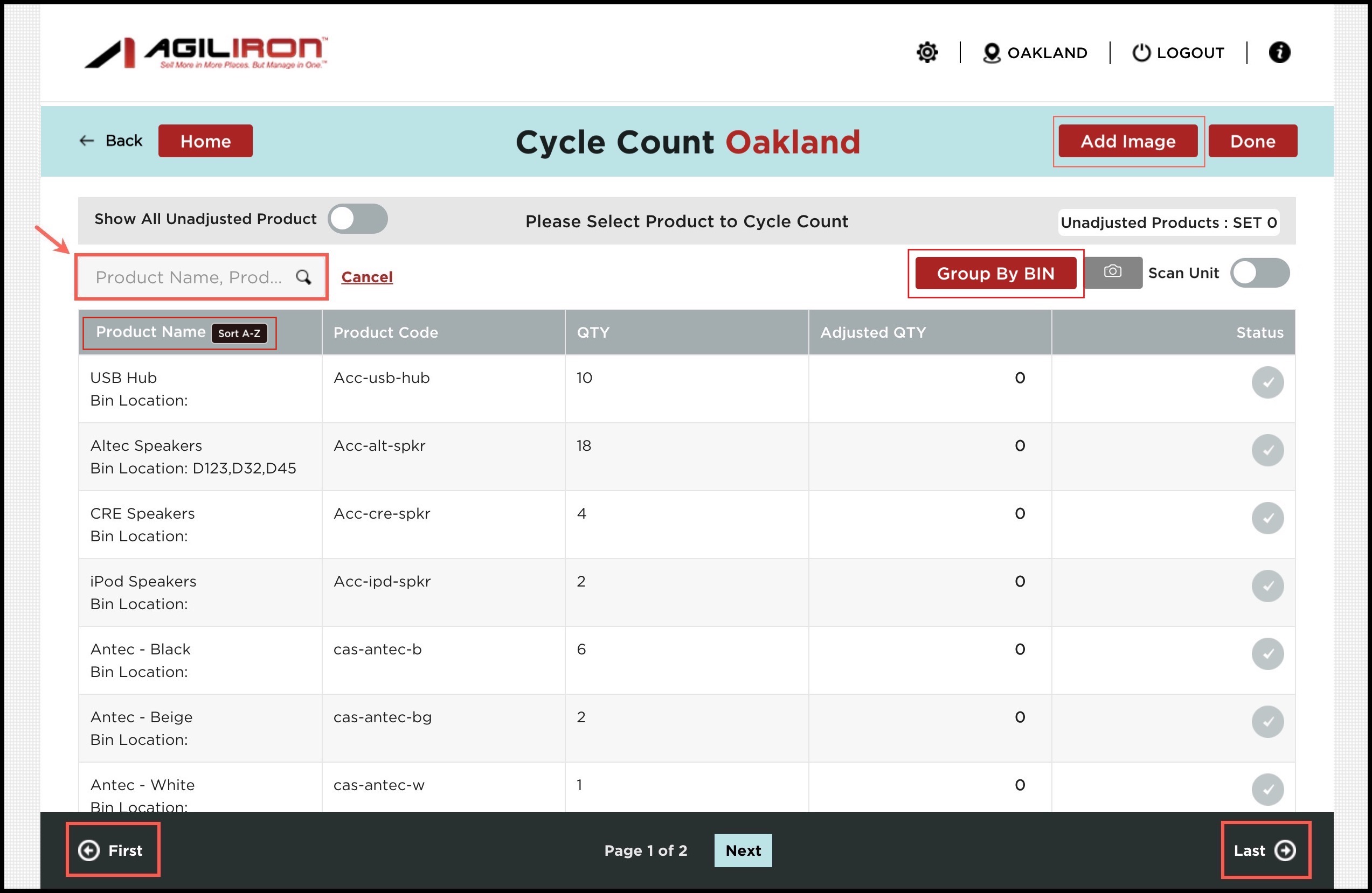
Task: Go to First page
Action: [x=112, y=850]
